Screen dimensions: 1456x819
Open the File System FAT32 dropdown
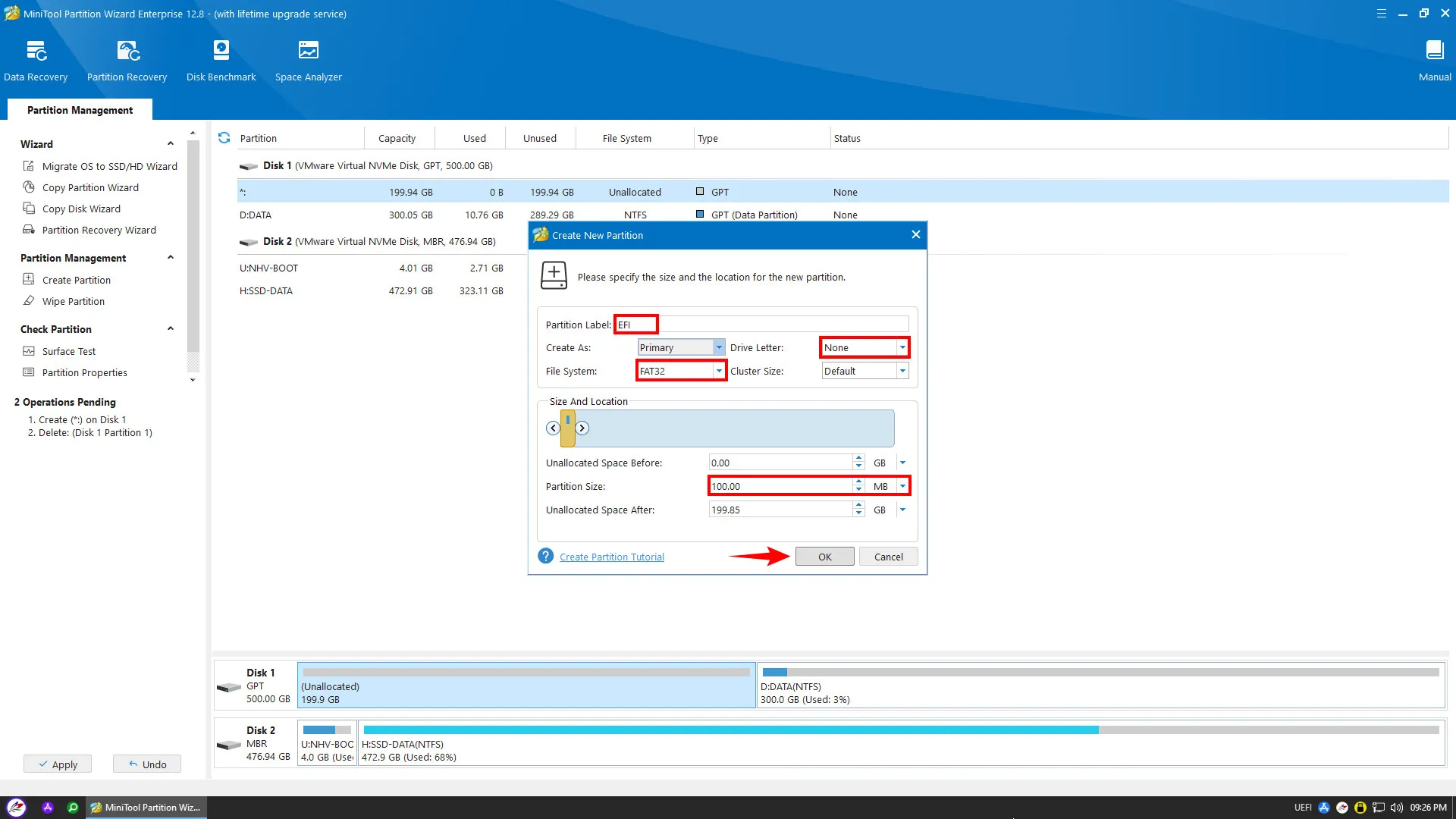click(718, 371)
